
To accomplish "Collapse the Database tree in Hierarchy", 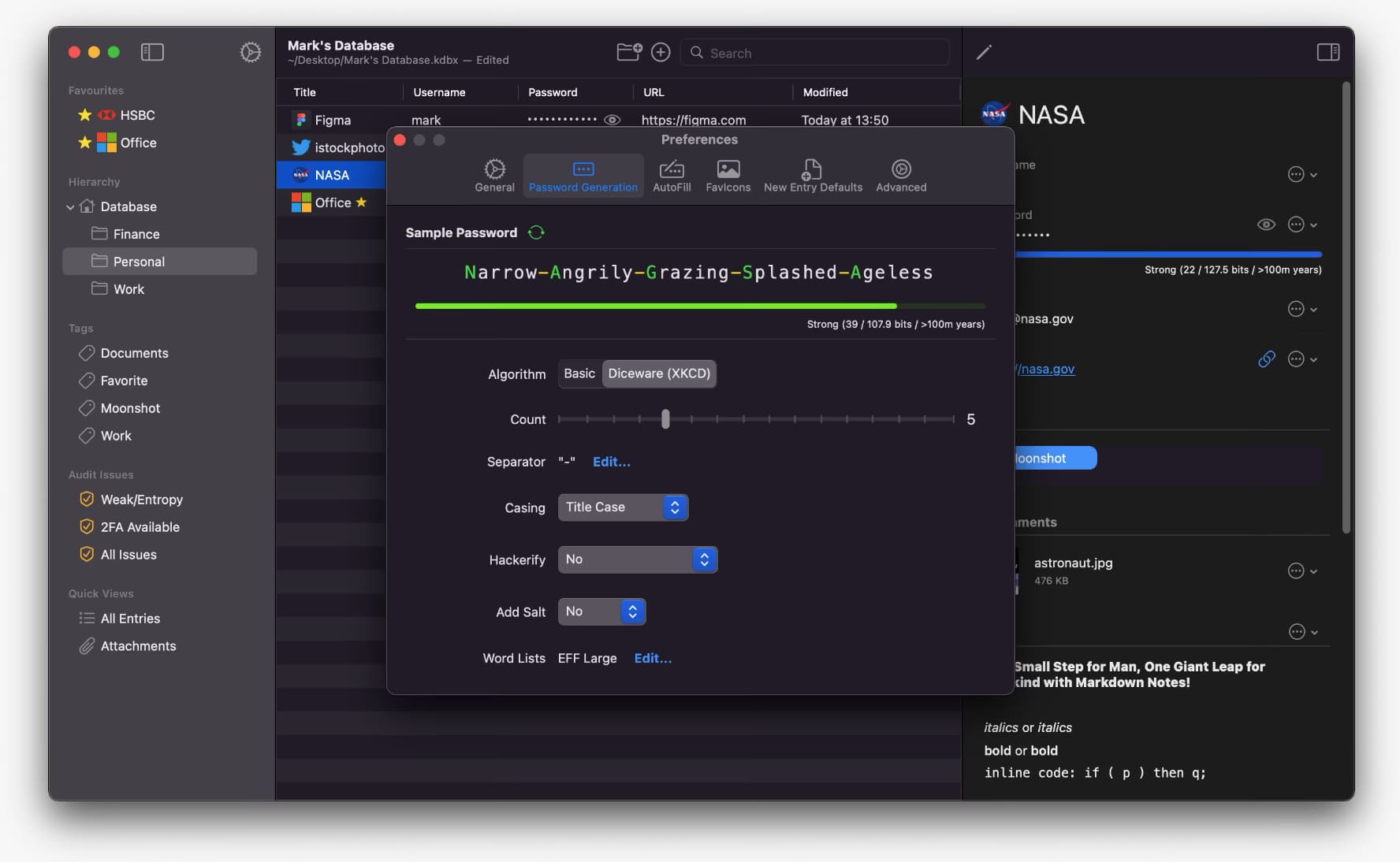I will [70, 207].
